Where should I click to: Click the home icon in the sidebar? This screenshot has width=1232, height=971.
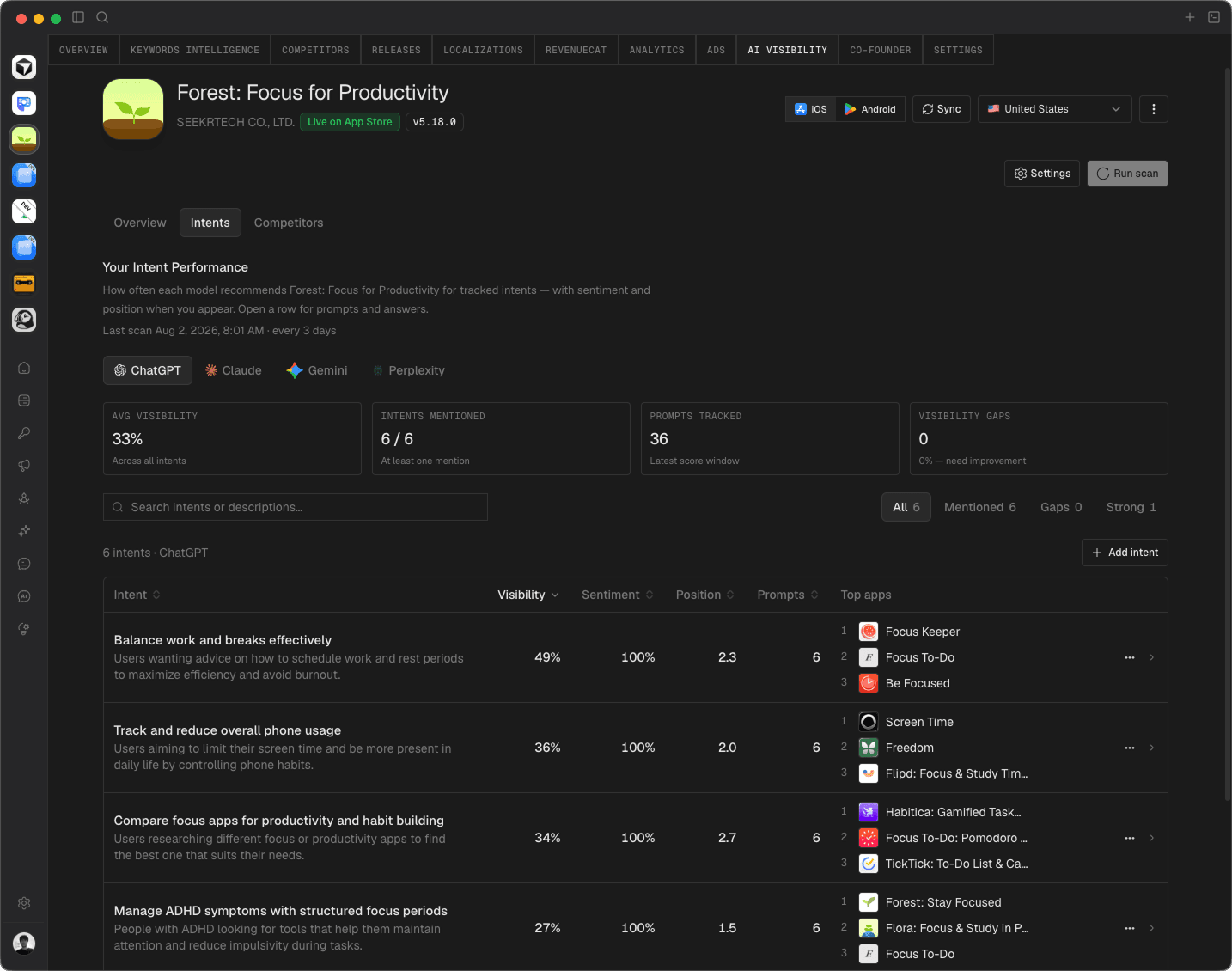24,368
